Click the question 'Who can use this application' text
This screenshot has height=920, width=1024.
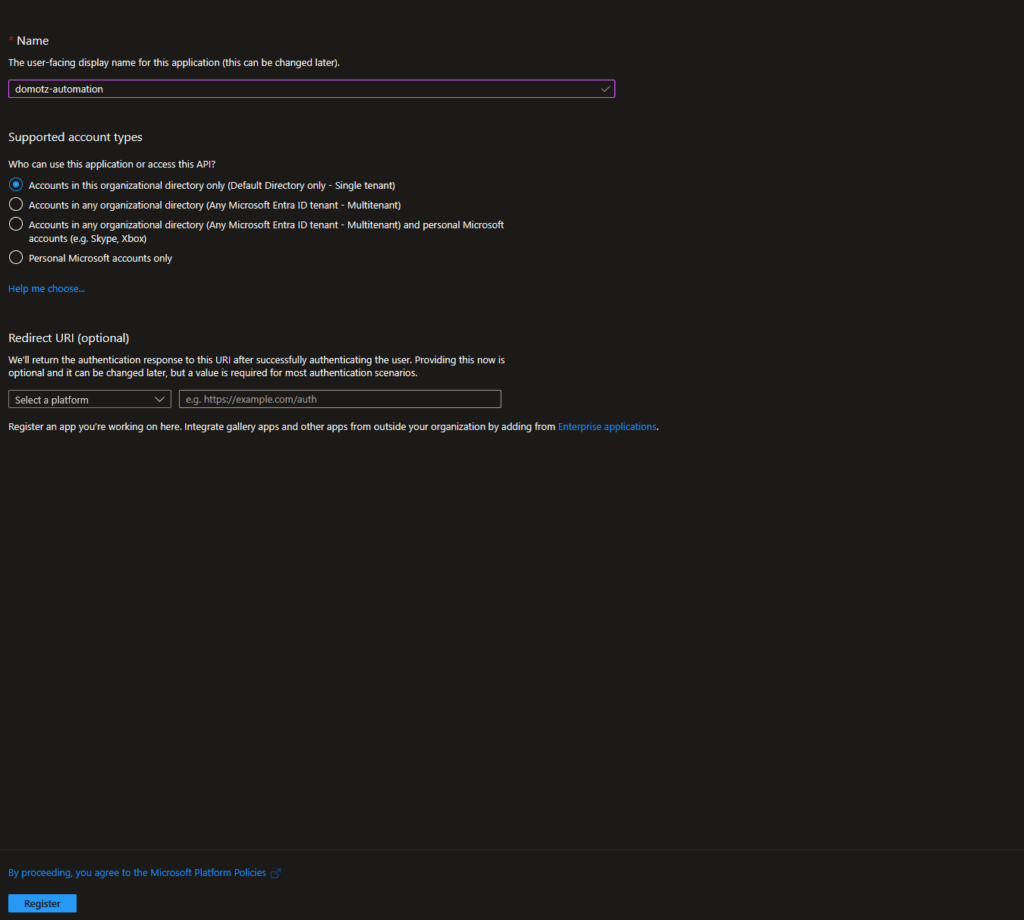tap(112, 164)
